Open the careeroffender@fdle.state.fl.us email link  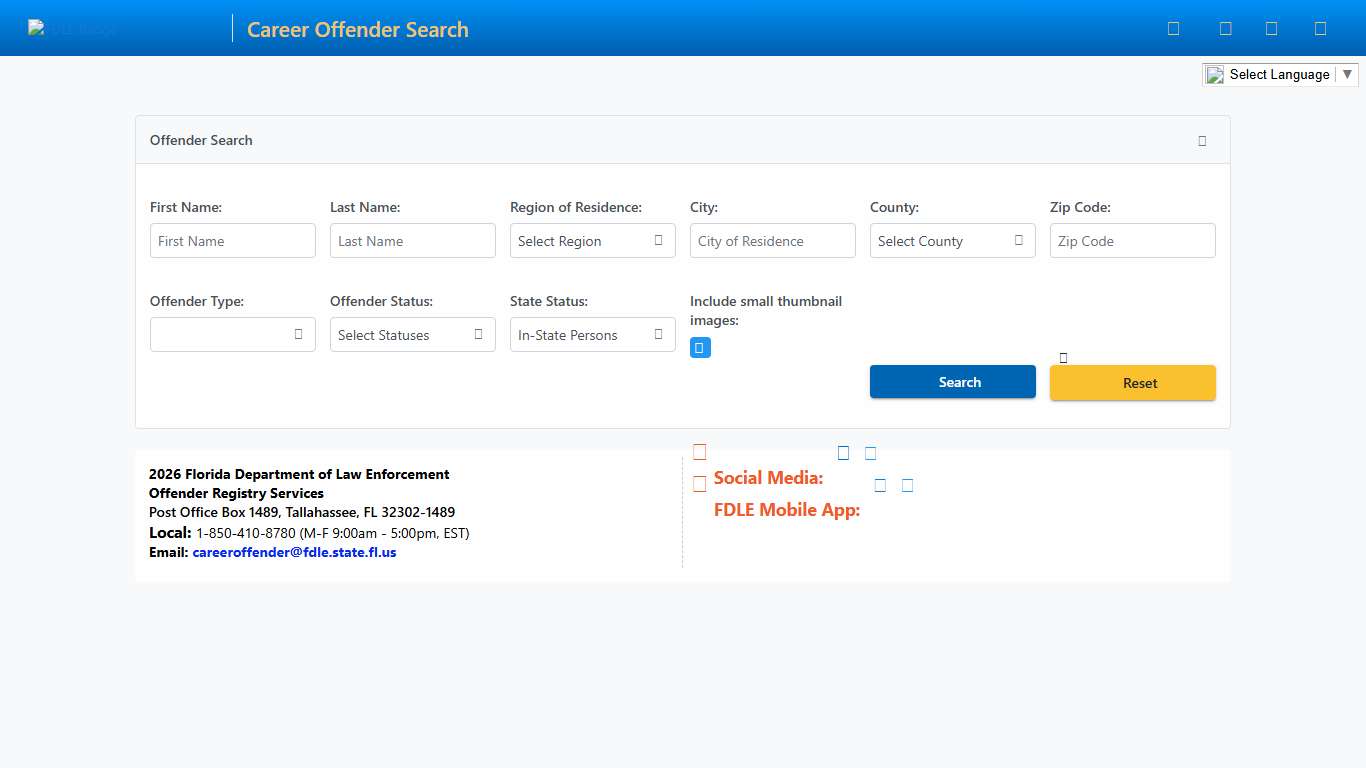tap(294, 552)
